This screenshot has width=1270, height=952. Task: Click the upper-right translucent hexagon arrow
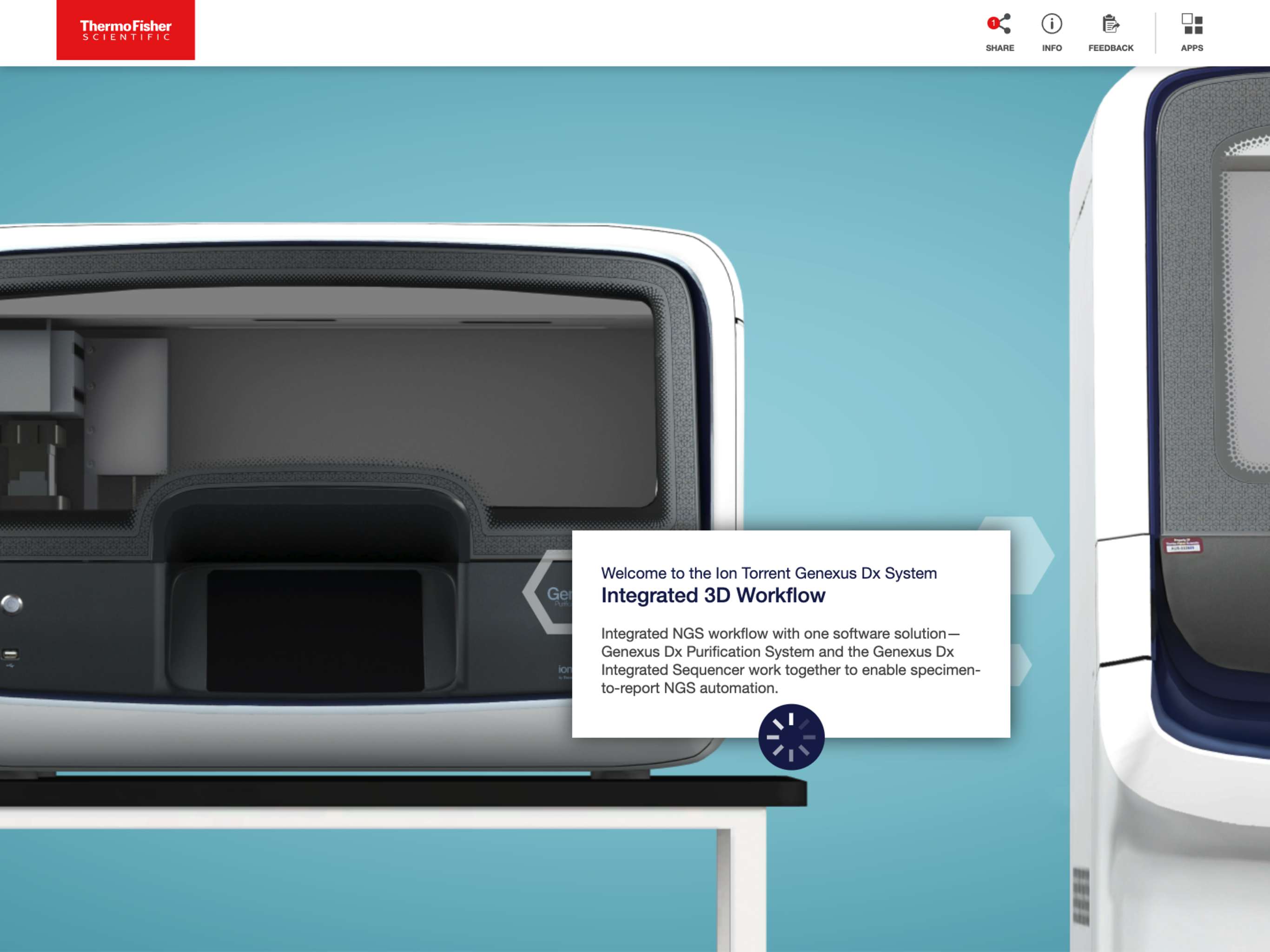[x=1032, y=554]
